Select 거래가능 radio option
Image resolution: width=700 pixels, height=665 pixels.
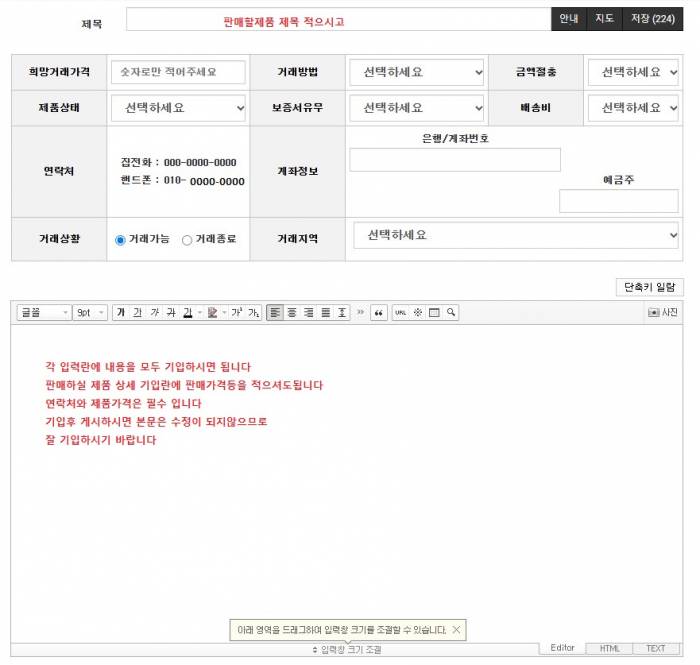[x=120, y=240]
